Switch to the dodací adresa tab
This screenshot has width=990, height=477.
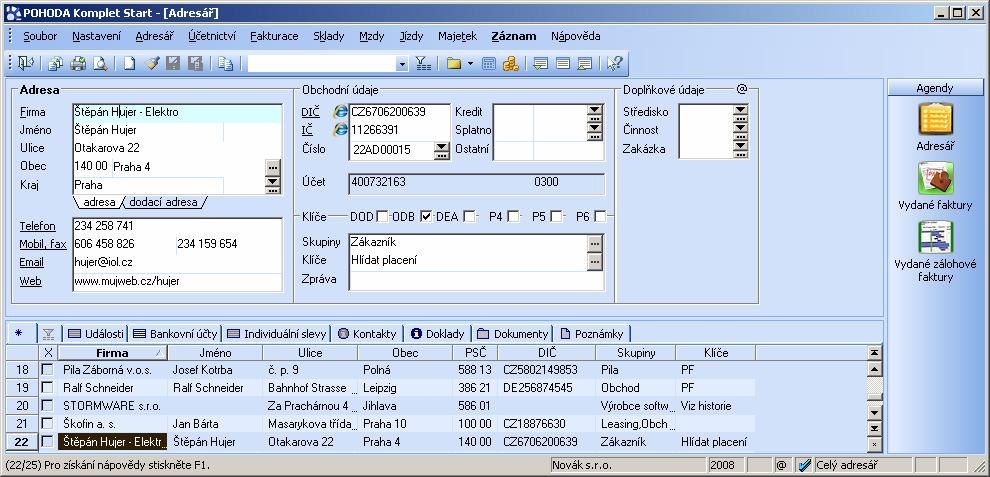pos(164,203)
